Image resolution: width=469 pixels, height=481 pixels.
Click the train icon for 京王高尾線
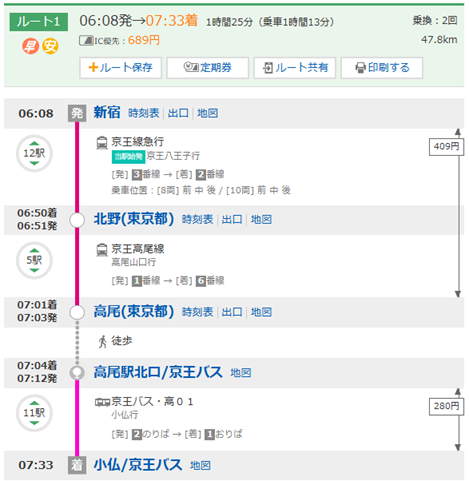(x=102, y=250)
